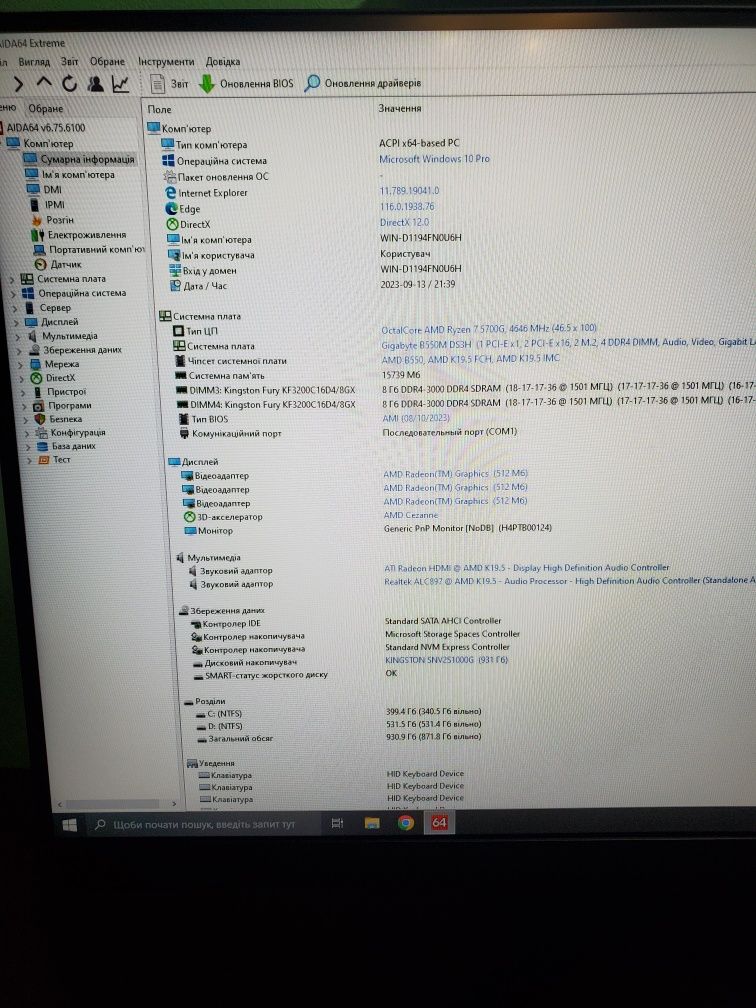Expand the Пристрої tree node
The width and height of the screenshot is (756, 1008).
tap(23, 392)
